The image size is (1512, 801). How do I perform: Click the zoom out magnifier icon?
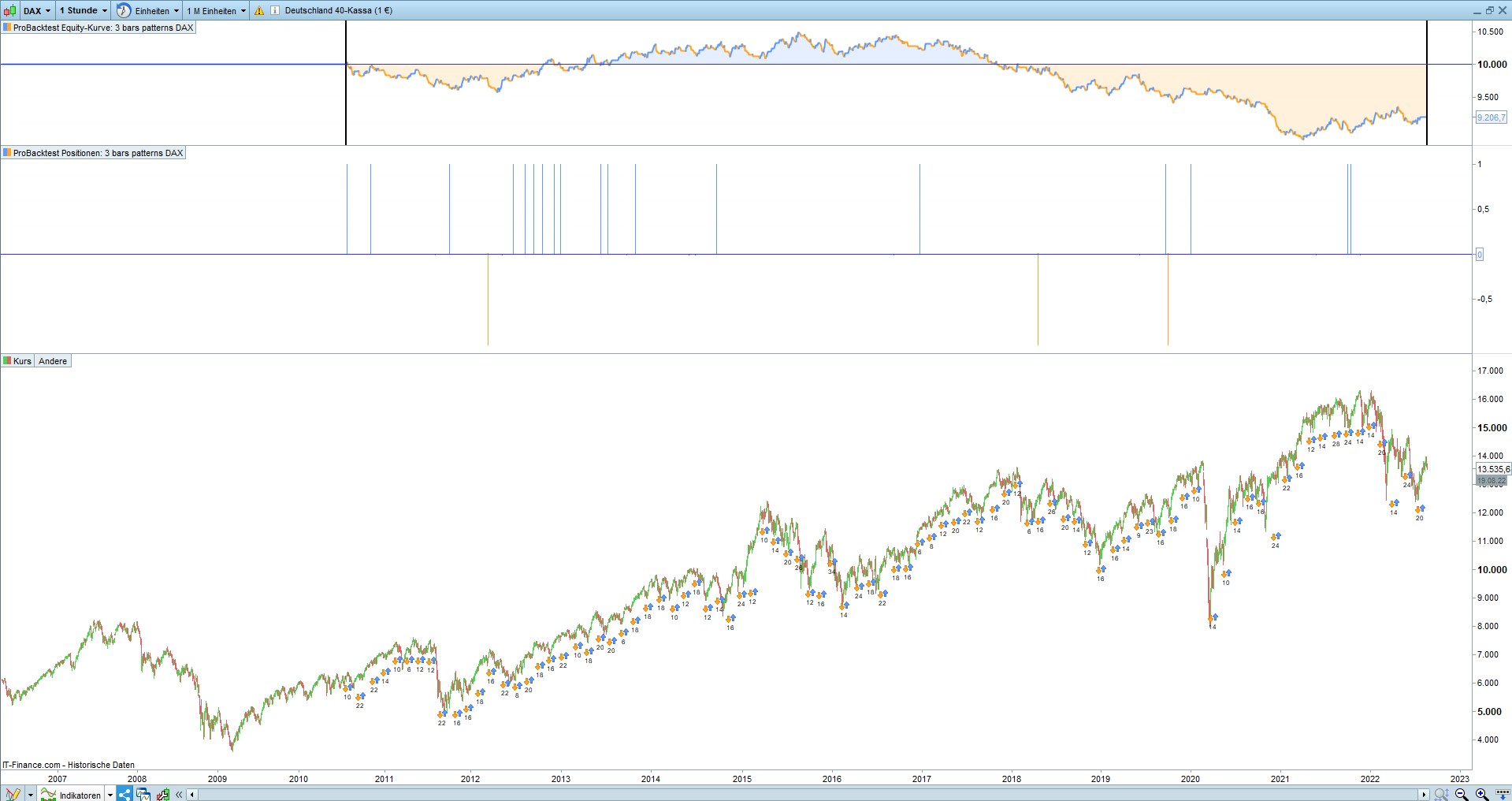(1462, 794)
